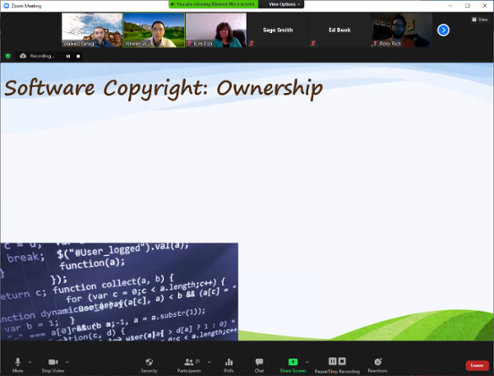Image resolution: width=494 pixels, height=376 pixels.
Task: Click the code image on the slide
Action: point(119,292)
